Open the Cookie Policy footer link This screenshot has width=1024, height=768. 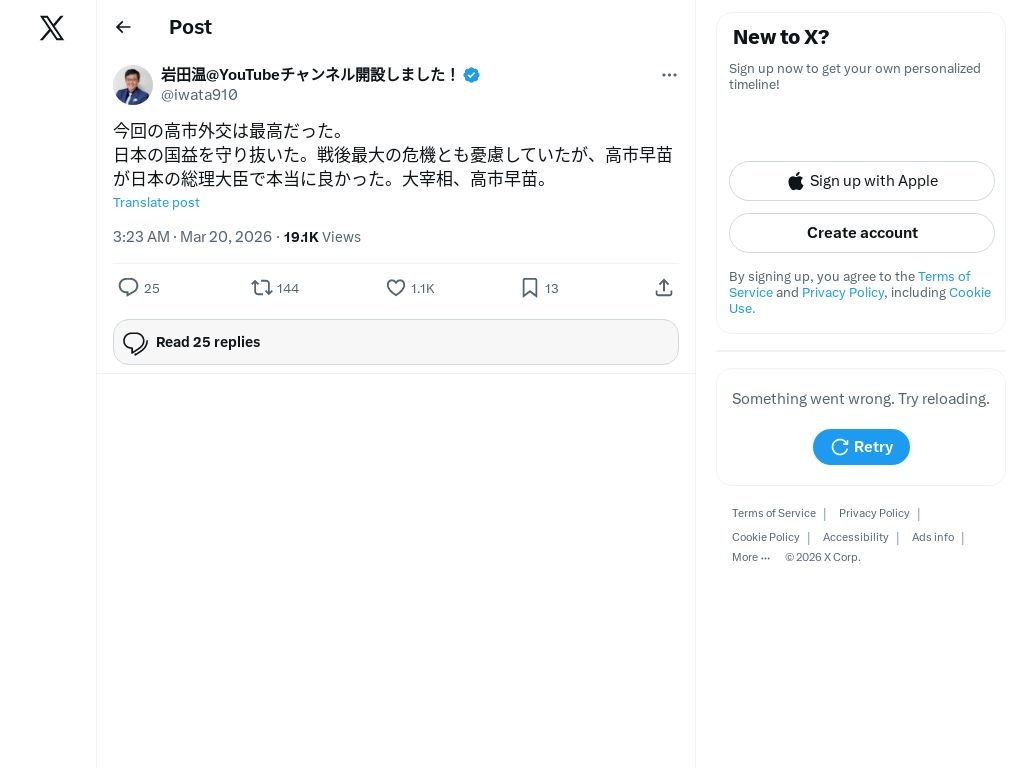coord(765,537)
